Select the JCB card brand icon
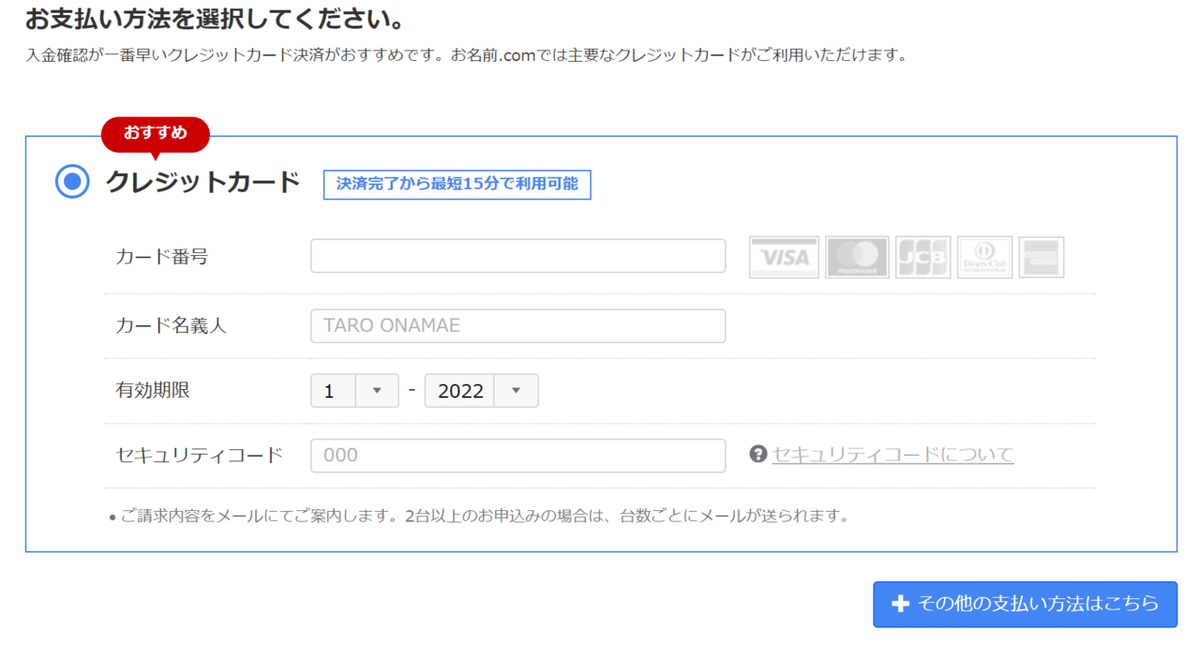This screenshot has width=1200, height=645. point(923,257)
